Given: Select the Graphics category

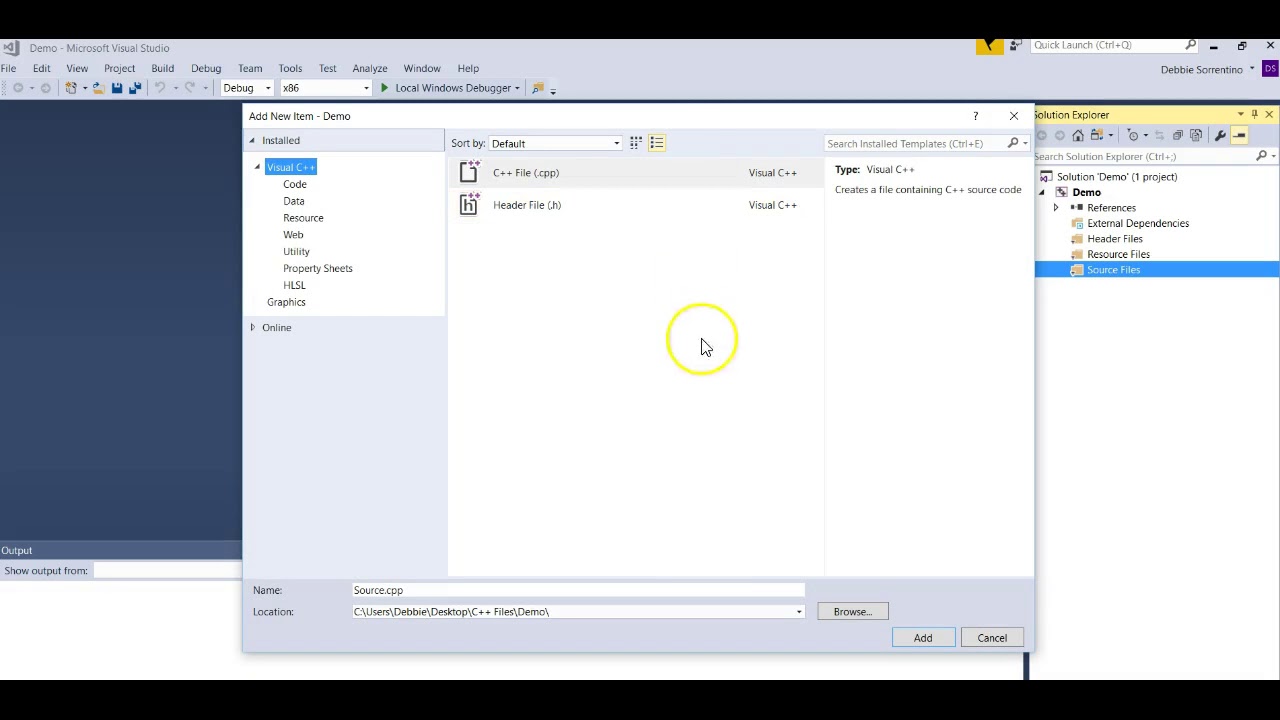Looking at the screenshot, I should tap(286, 302).
